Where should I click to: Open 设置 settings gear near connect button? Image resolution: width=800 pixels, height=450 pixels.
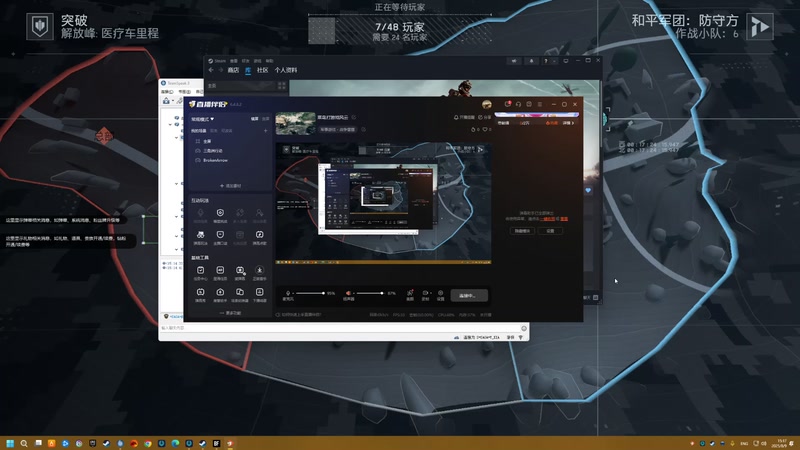pos(440,295)
